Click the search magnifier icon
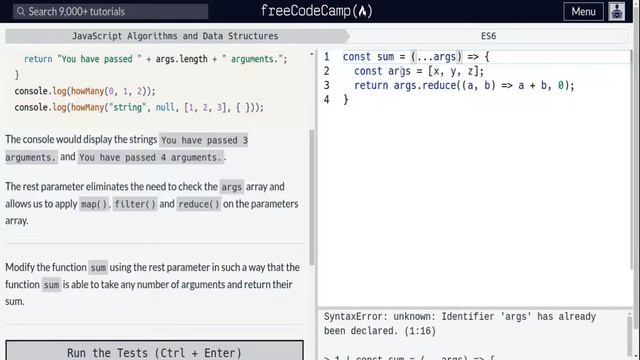640x360 pixels. coord(21,11)
